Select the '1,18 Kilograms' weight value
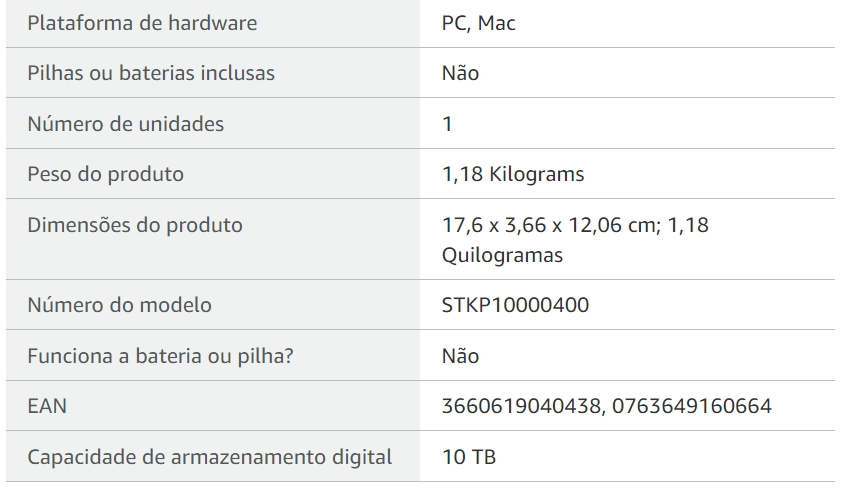Viewport: 846px width, 489px height. click(x=513, y=174)
